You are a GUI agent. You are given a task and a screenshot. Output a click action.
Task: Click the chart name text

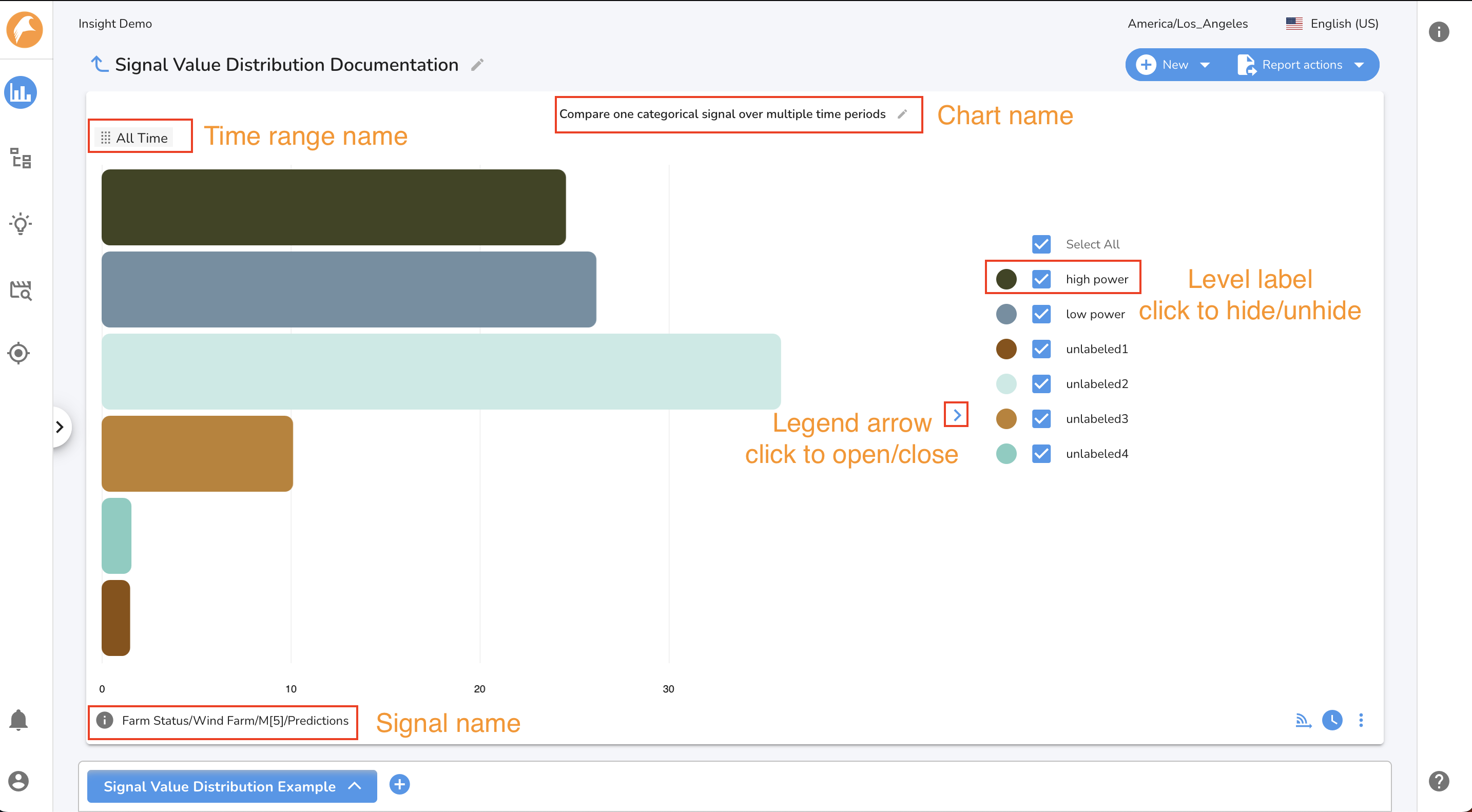(x=722, y=114)
